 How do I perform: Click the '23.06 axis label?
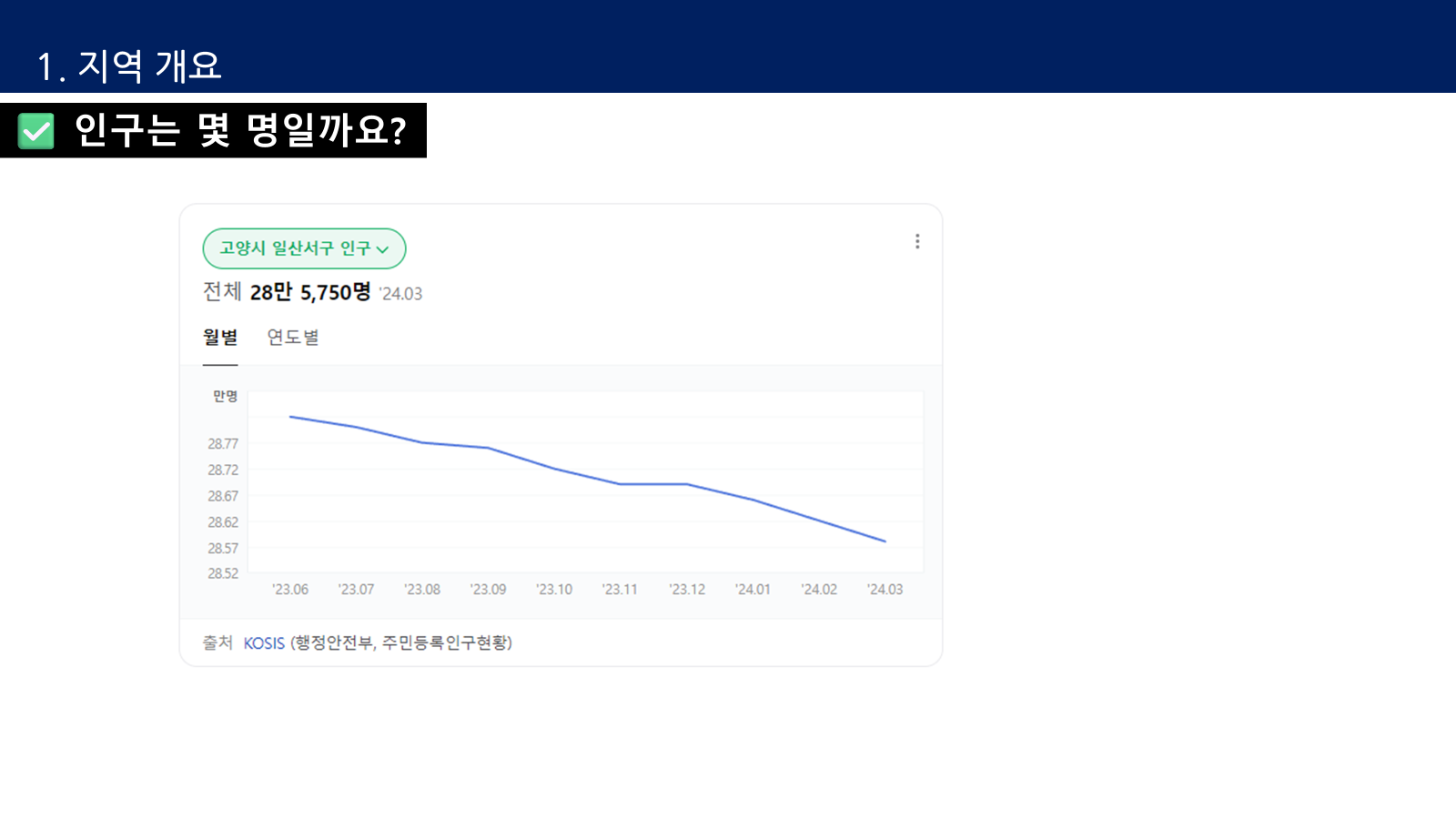290,590
